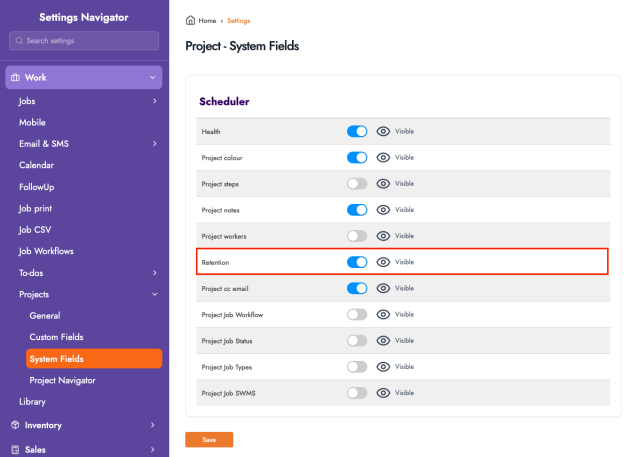Turn on the Project workers toggle
630x457 pixels.
pyautogui.click(x=357, y=236)
